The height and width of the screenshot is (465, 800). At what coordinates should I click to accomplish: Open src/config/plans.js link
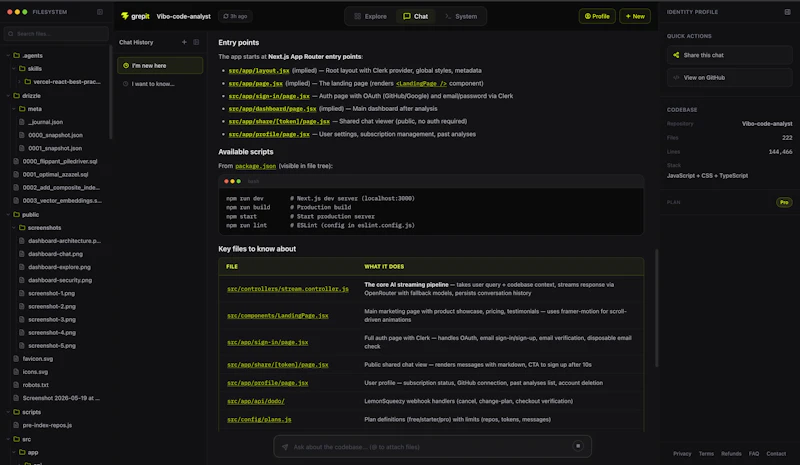click(259, 420)
